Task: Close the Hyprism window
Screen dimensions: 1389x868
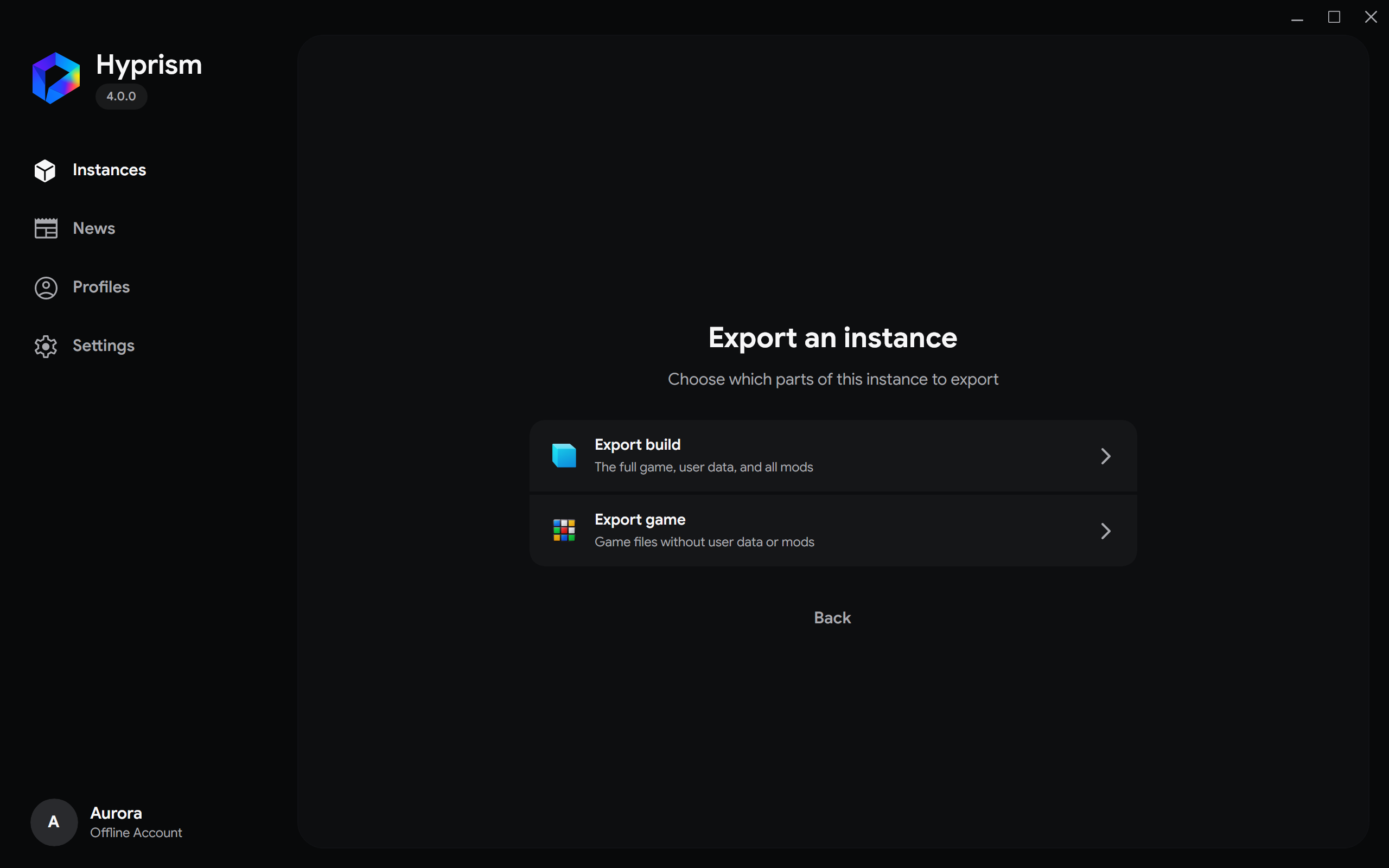Action: point(1371,17)
